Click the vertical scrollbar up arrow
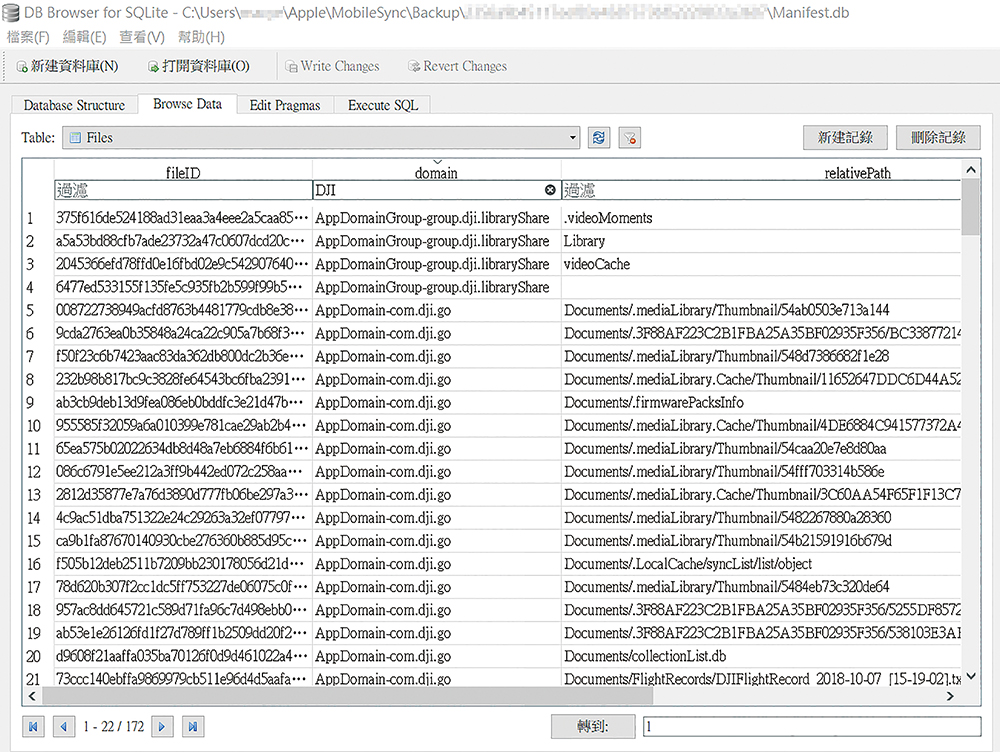1000x752 pixels. click(971, 170)
